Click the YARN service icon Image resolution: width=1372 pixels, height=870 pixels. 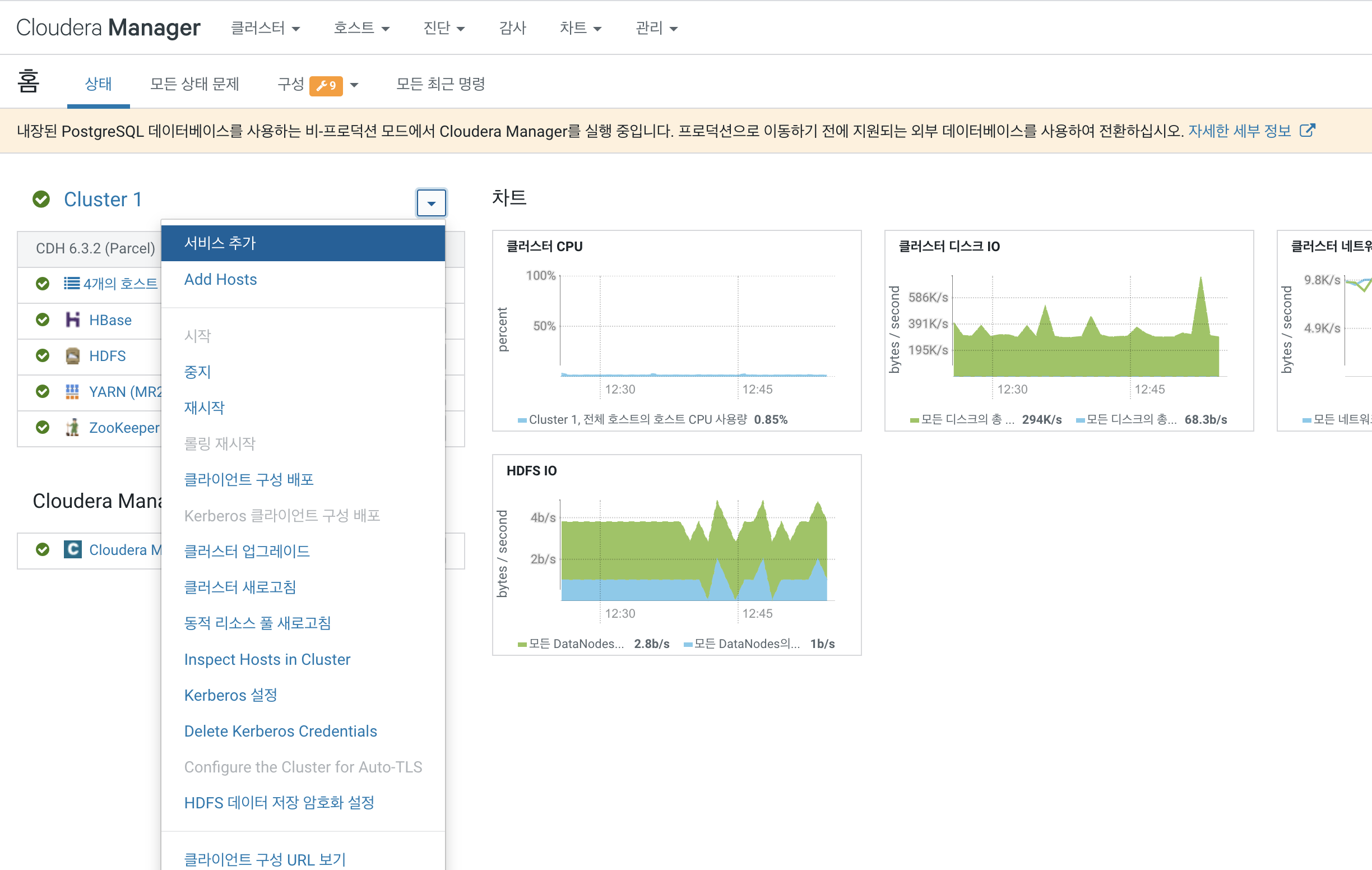click(72, 391)
